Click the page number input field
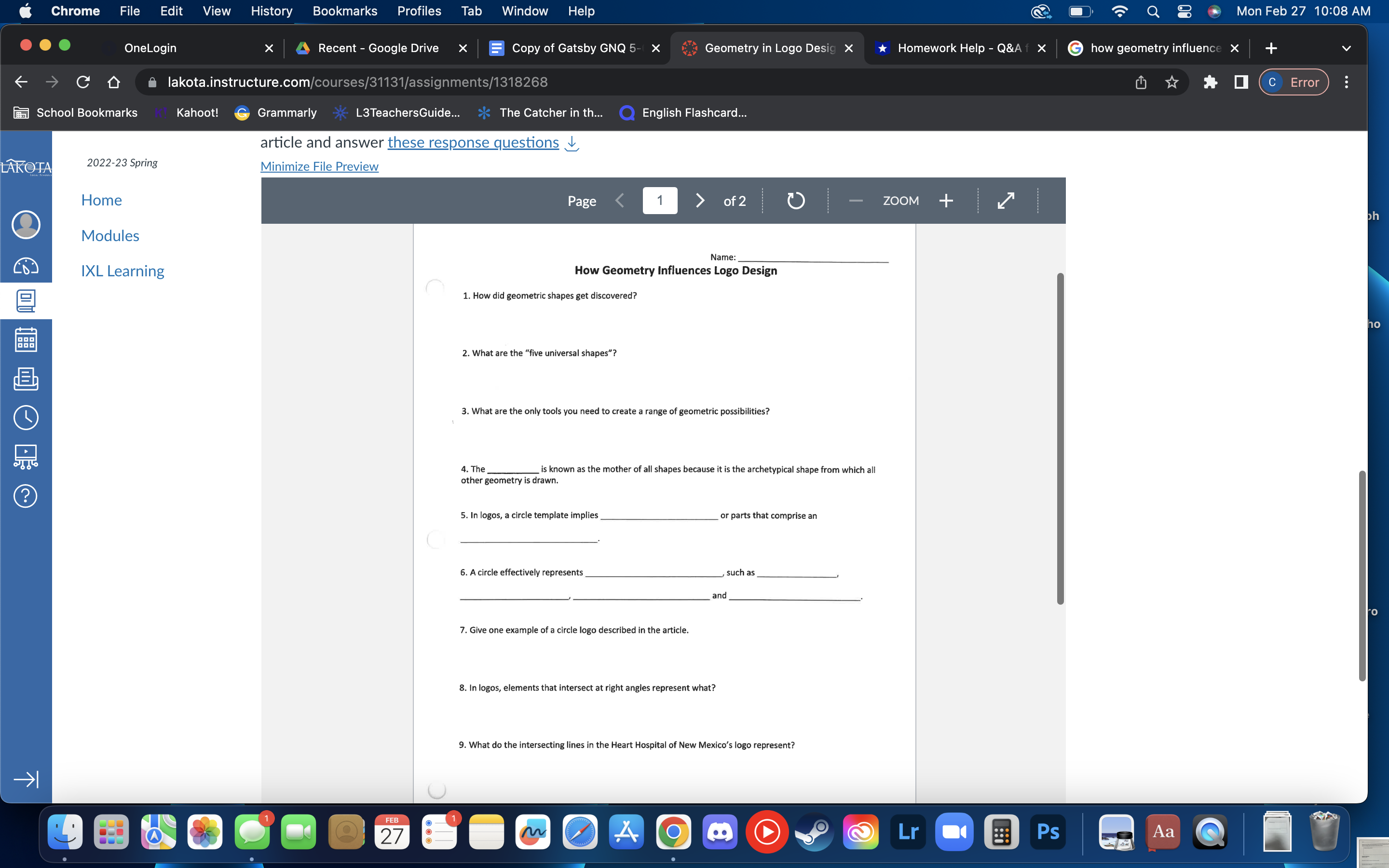Viewport: 1389px width, 868px height. point(659,200)
